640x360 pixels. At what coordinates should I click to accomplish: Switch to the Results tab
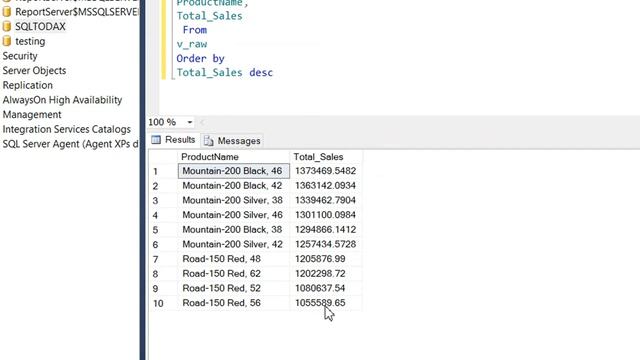(173, 140)
